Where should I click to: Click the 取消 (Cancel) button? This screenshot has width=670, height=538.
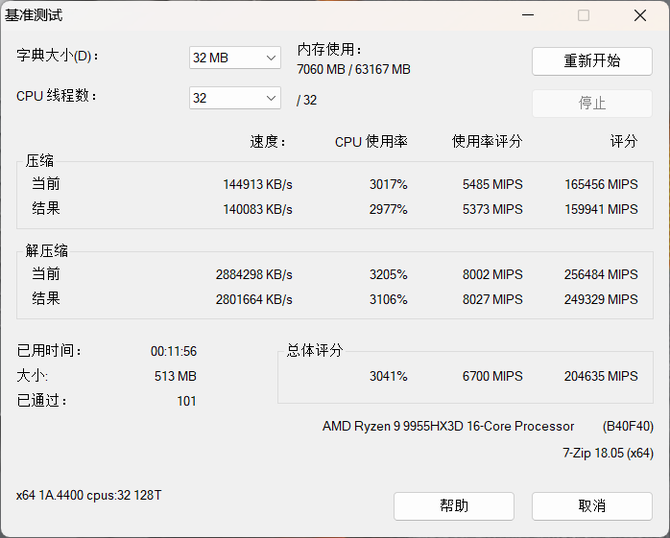pos(592,506)
